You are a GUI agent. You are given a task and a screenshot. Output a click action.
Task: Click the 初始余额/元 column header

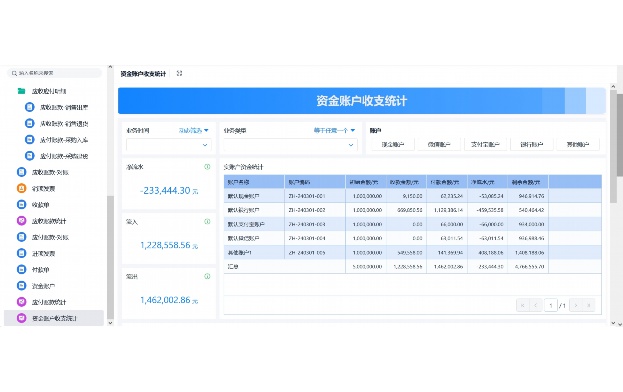tap(366, 182)
